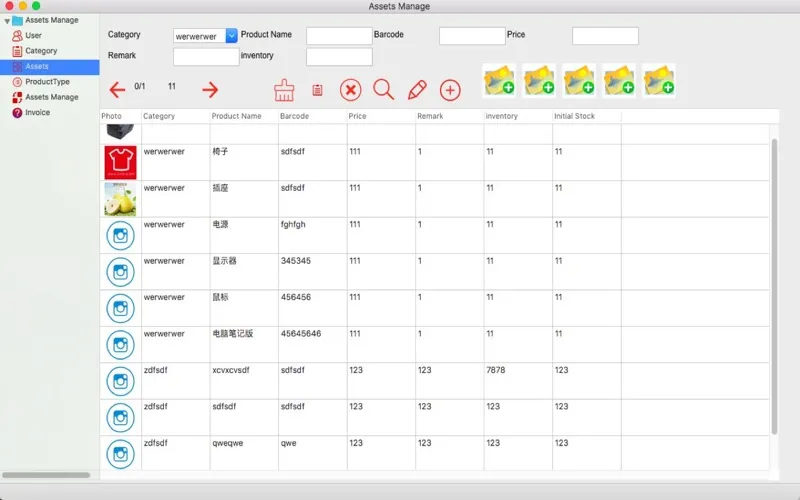Click the Remark column header
Screen dimensions: 800x500
coord(449,116)
